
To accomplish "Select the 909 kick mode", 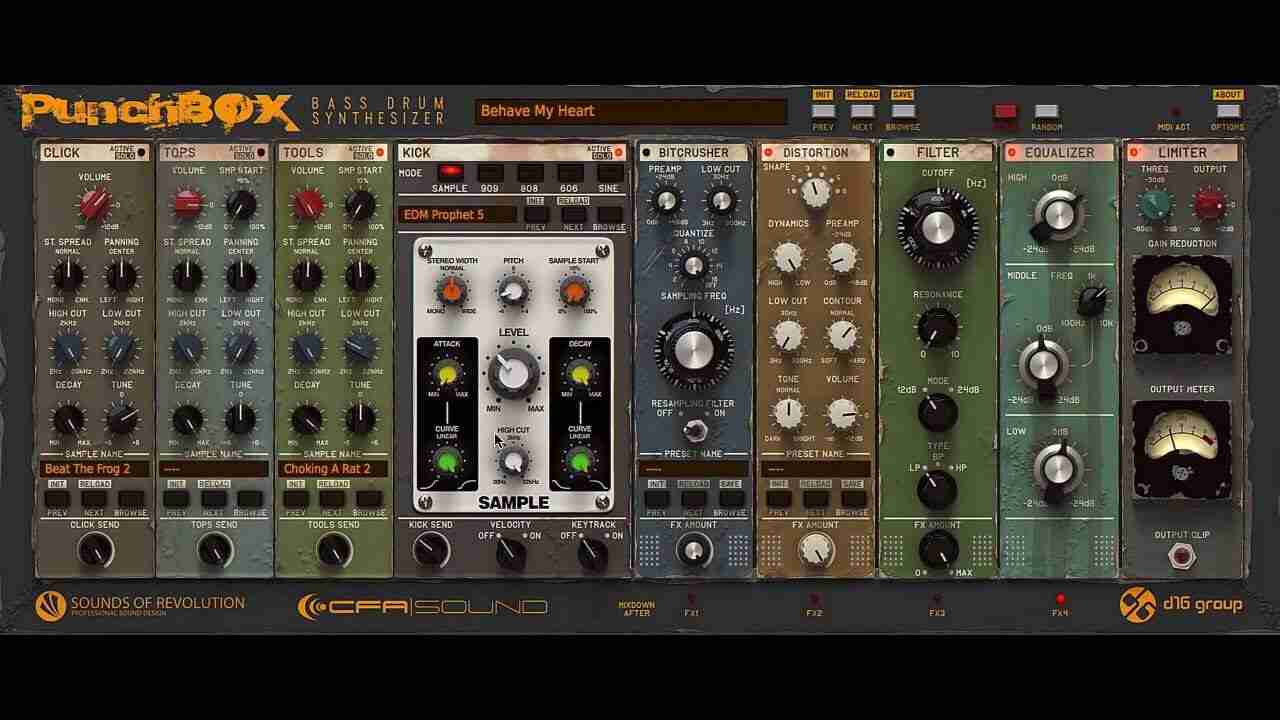I will pyautogui.click(x=489, y=172).
